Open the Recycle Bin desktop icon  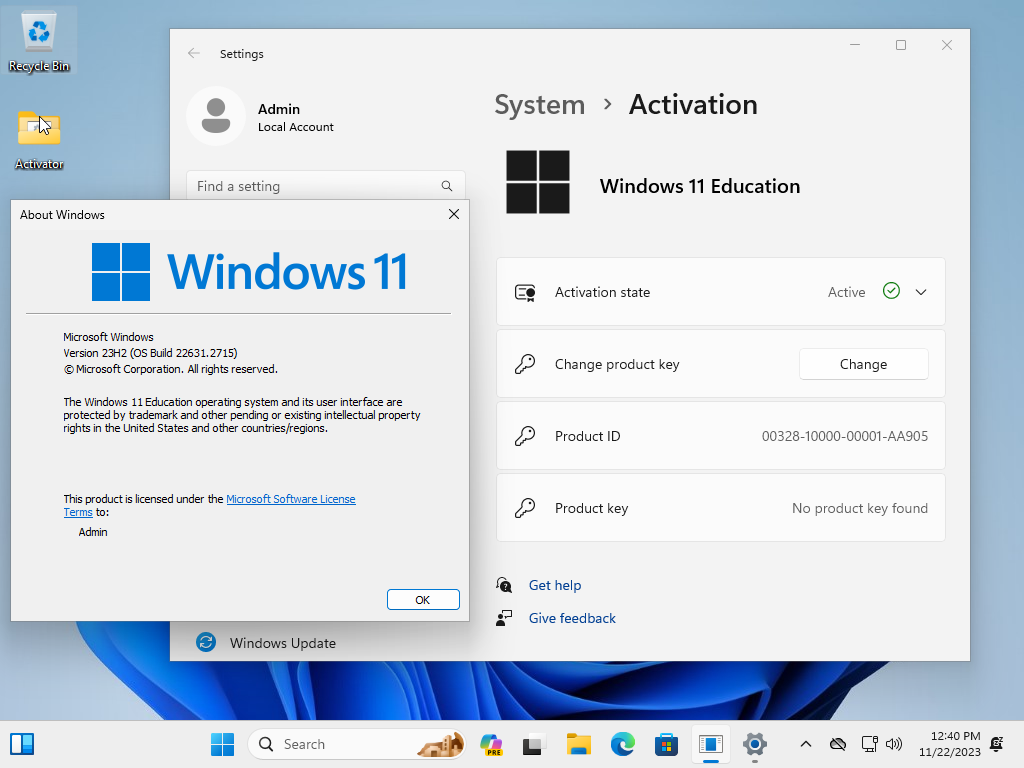(x=39, y=40)
